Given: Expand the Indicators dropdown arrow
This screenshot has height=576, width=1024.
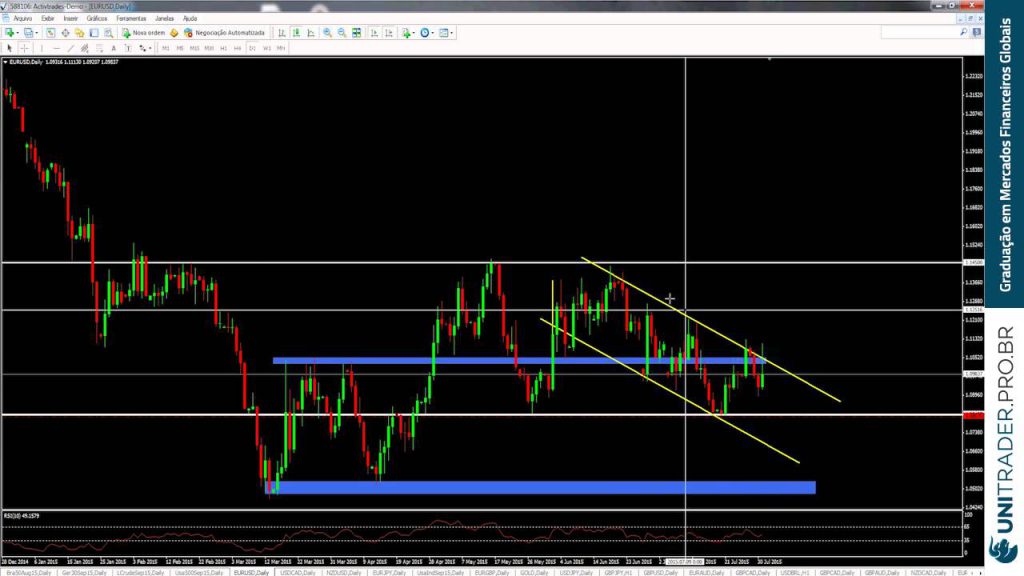Looking at the screenshot, I should [414, 33].
